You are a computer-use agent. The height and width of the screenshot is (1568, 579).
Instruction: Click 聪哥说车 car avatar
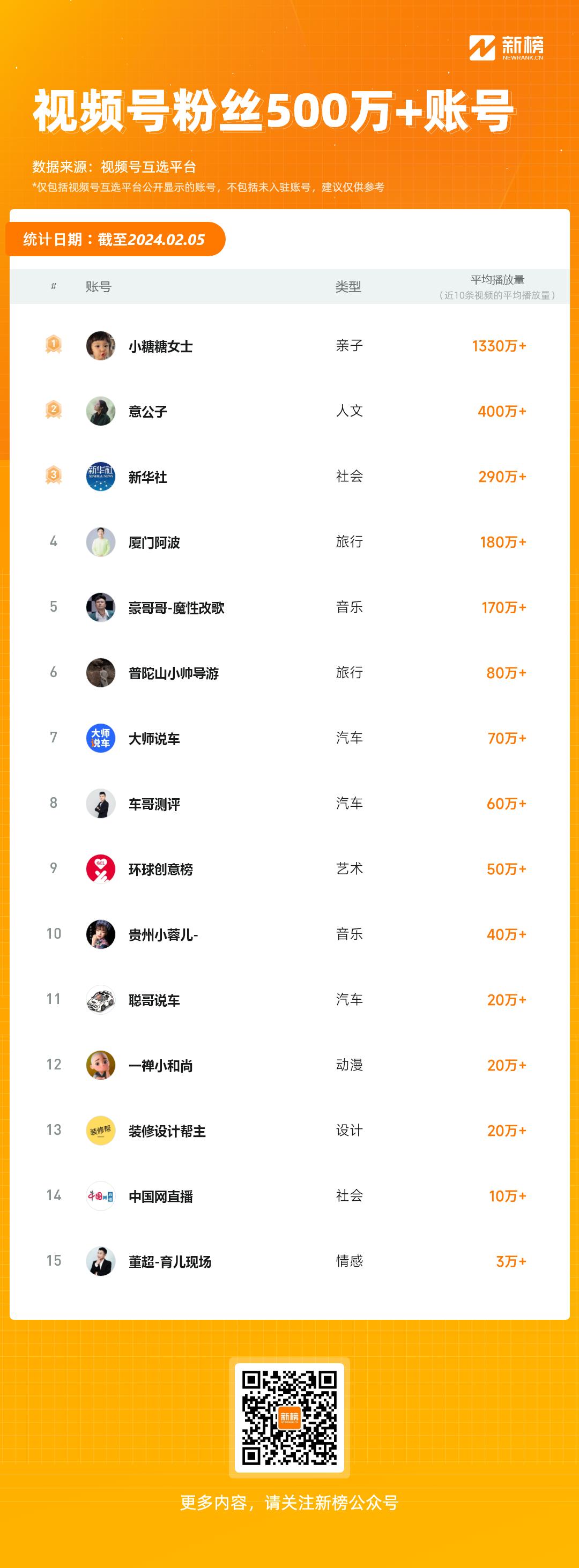coord(100,999)
